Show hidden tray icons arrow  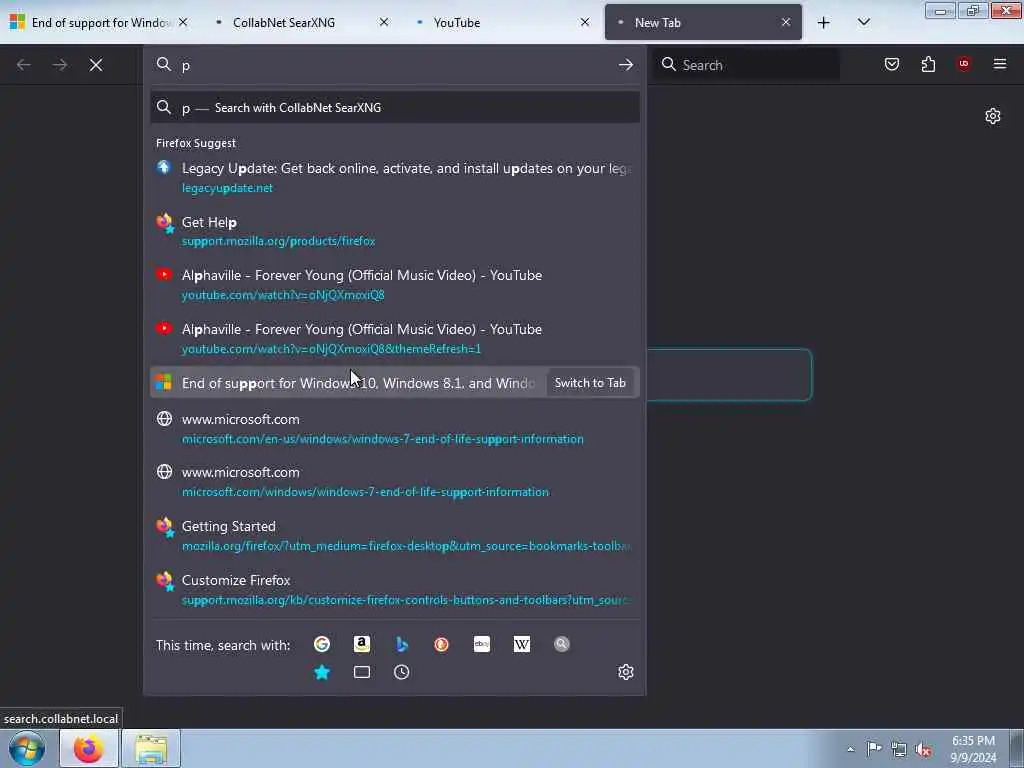(x=850, y=750)
